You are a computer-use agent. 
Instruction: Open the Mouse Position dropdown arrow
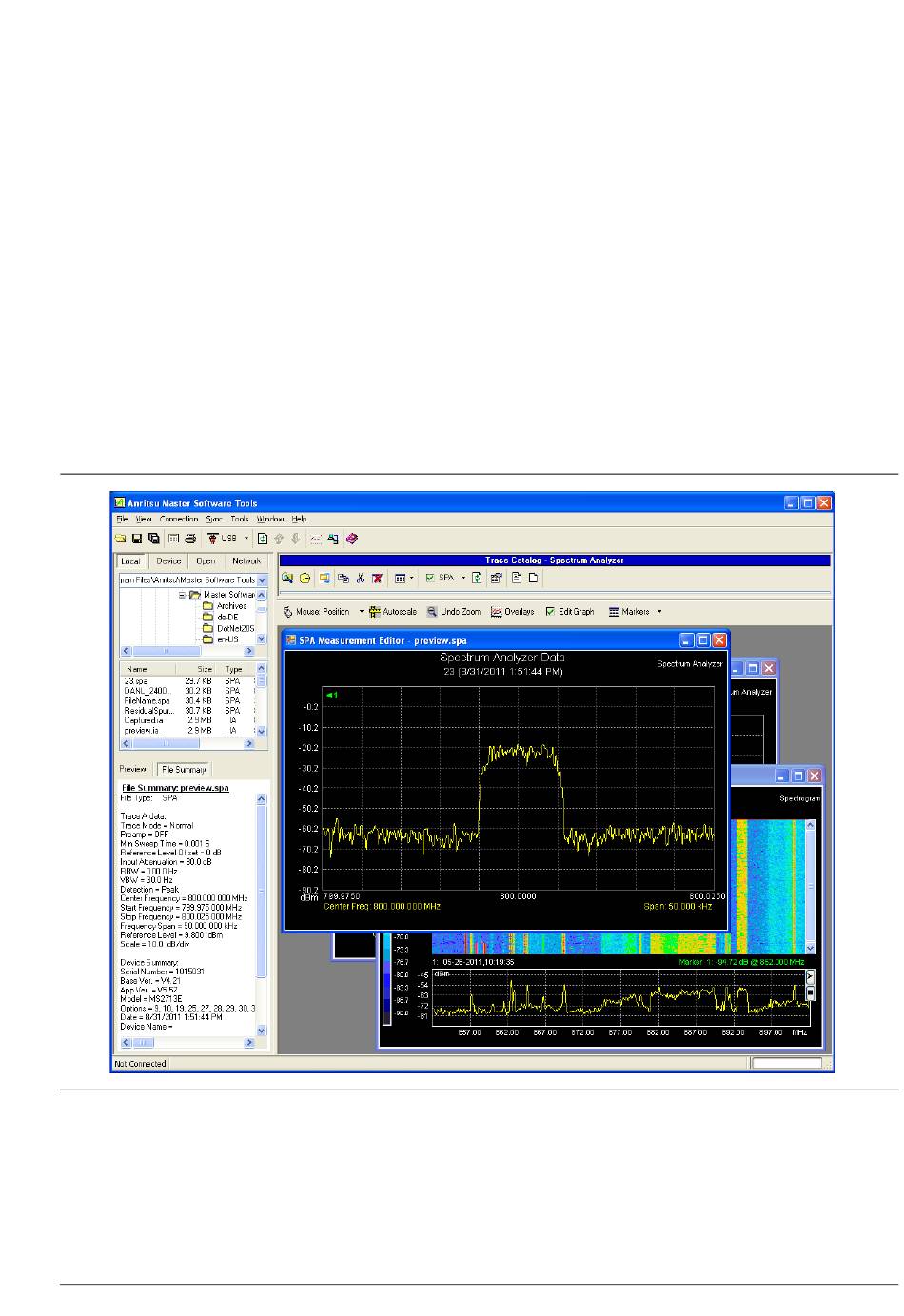(x=362, y=612)
